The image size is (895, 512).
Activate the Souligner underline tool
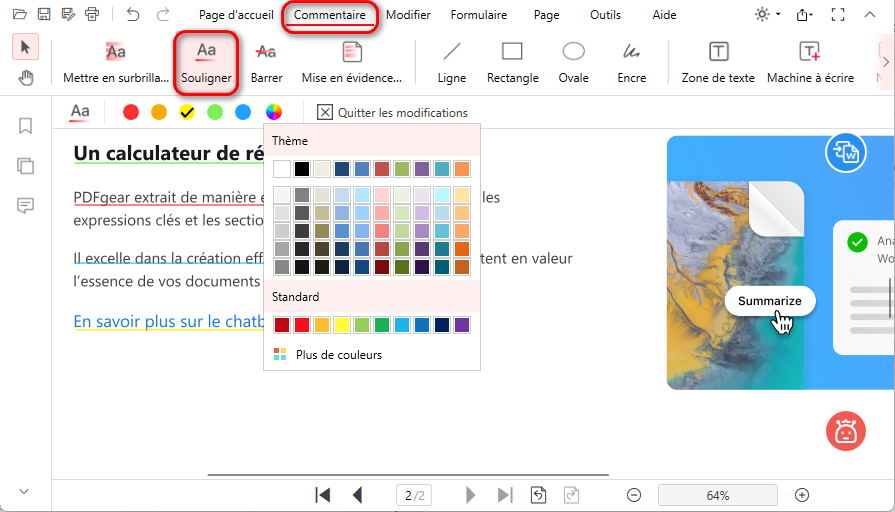coord(206,63)
